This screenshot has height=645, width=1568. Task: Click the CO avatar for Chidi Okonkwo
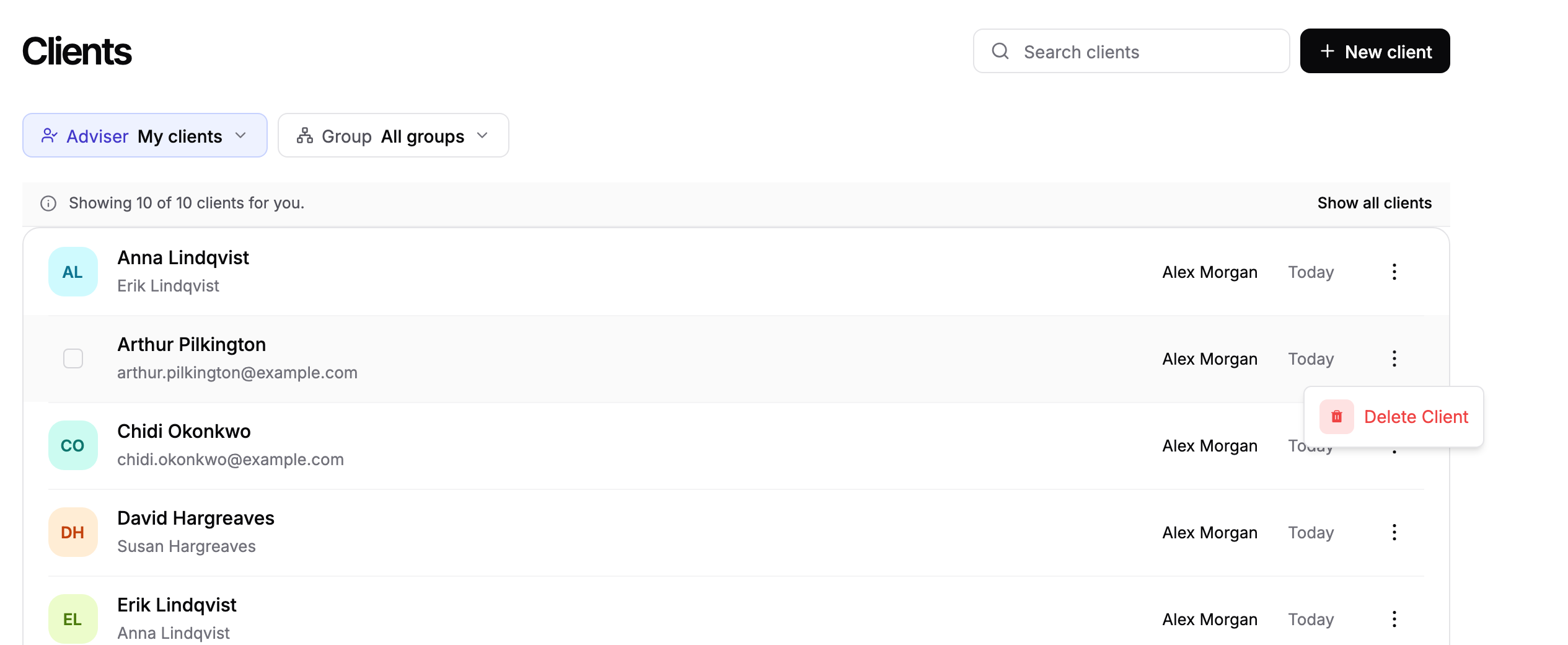coord(73,445)
